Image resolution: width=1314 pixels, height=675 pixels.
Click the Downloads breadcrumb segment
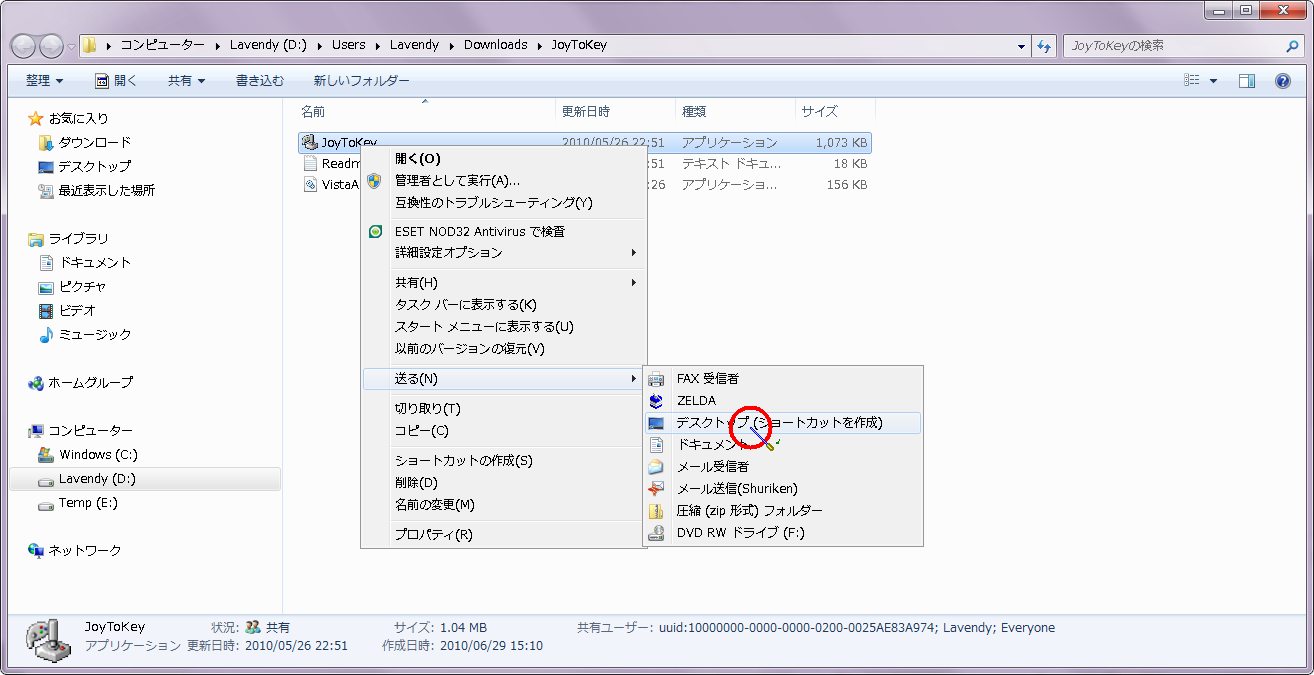pyautogui.click(x=495, y=45)
